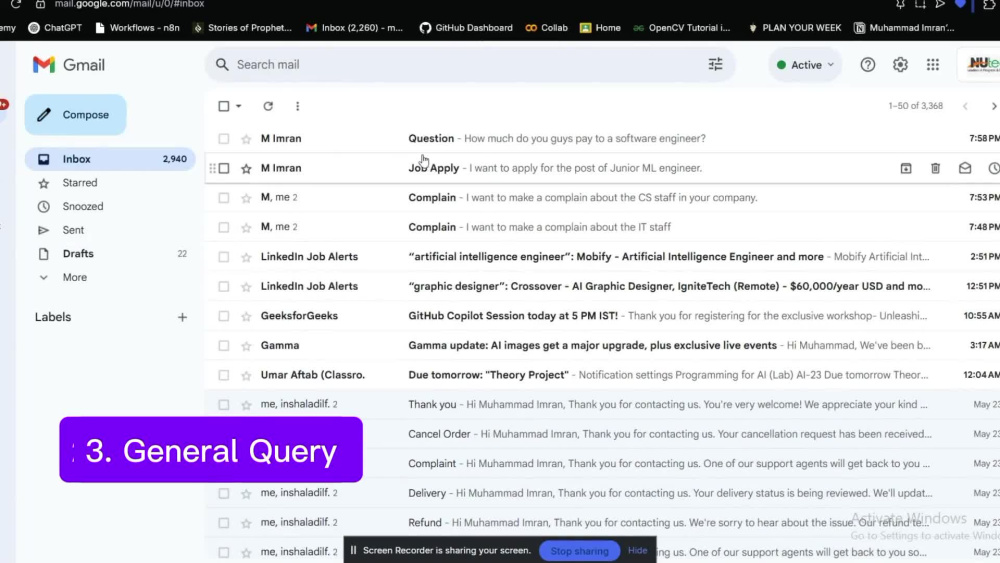This screenshot has height=563, width=1000.
Task: Star the Job Apply email
Action: [x=246, y=168]
